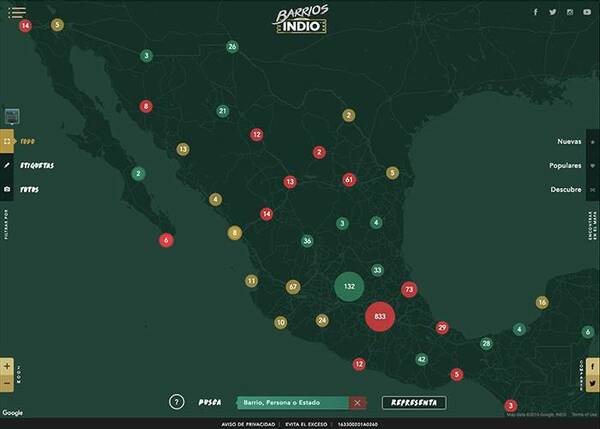The width and height of the screenshot is (600, 429).
Task: Open the YouTube channel from header
Action: point(587,12)
